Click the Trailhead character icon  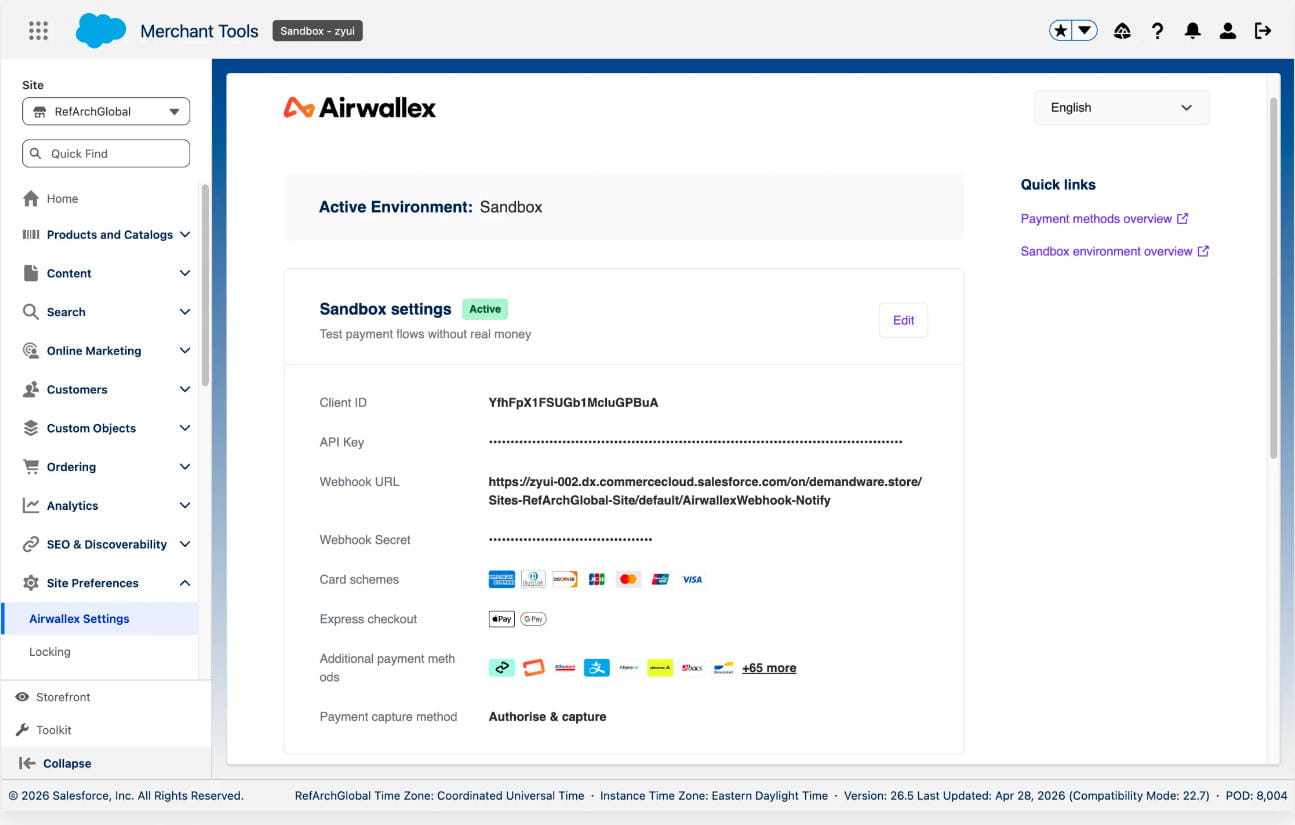click(1122, 31)
